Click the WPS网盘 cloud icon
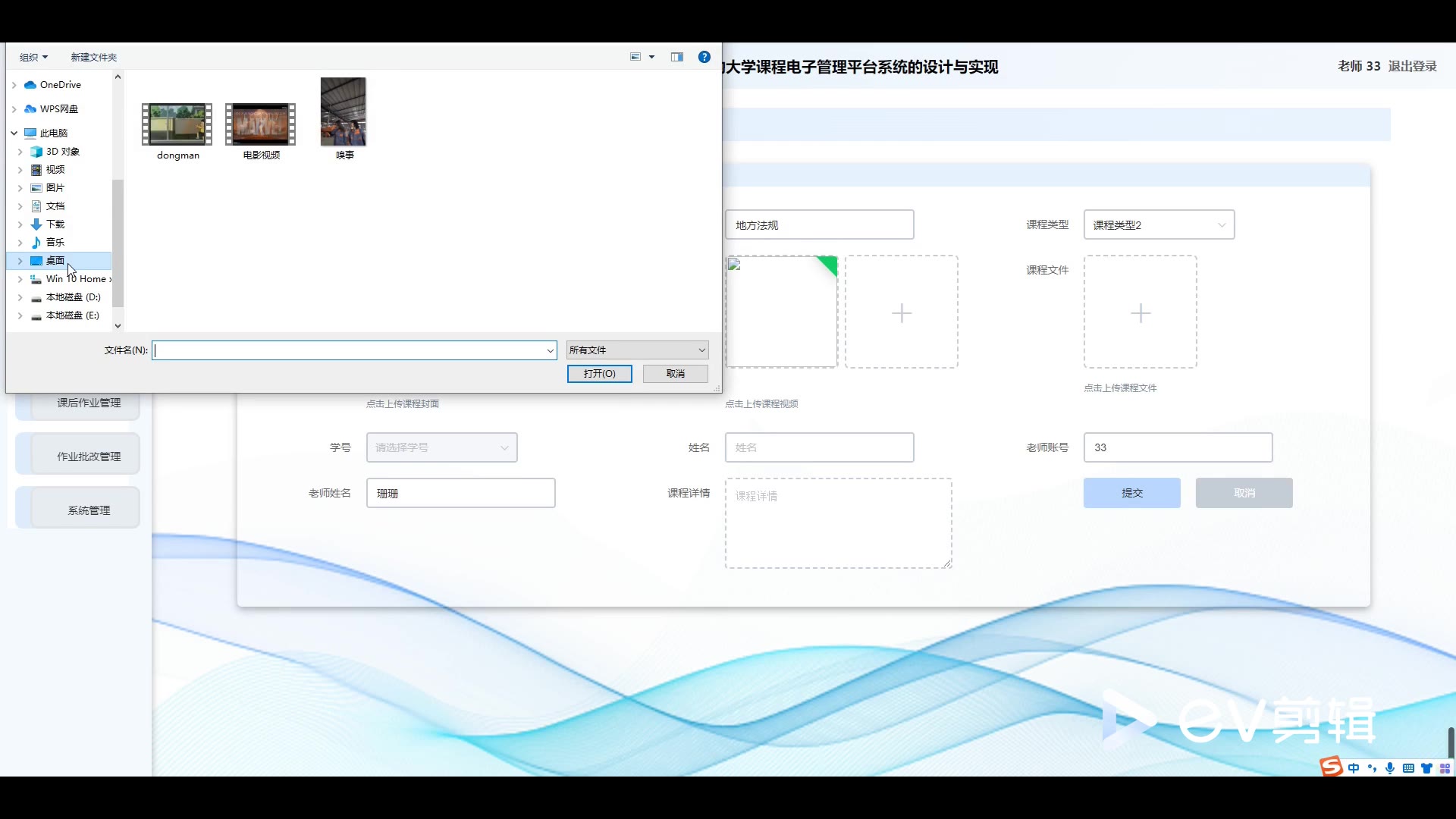This screenshot has width=1456, height=819. 30,109
